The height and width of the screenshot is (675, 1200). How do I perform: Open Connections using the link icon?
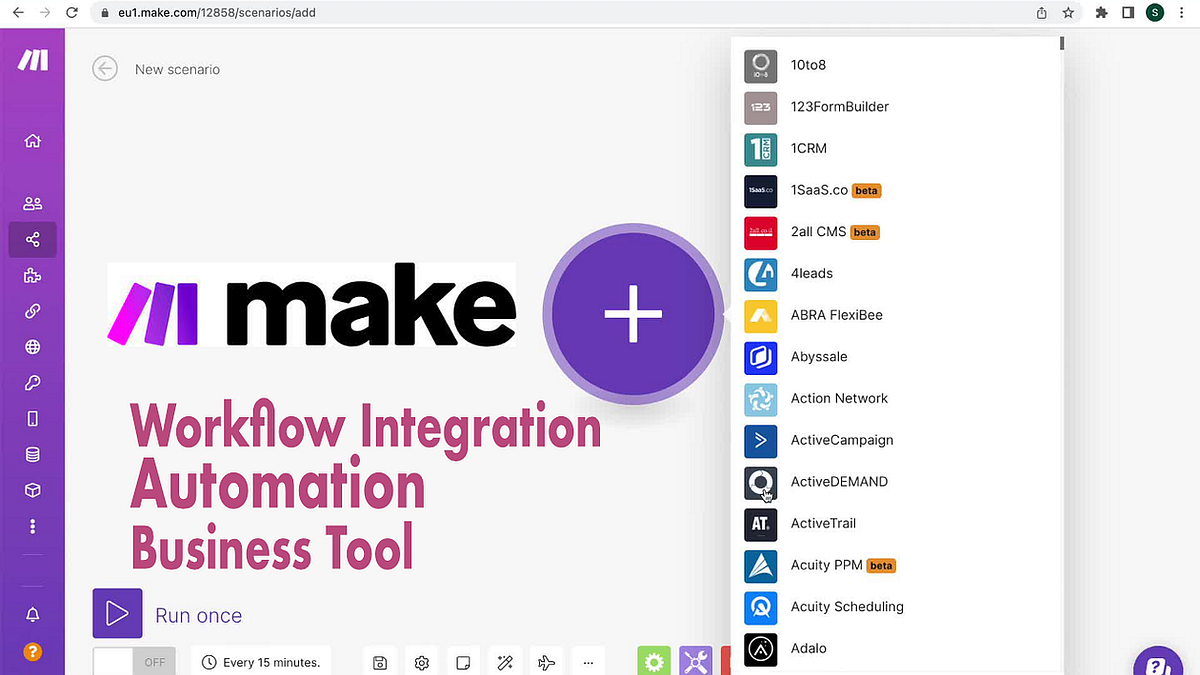click(33, 311)
